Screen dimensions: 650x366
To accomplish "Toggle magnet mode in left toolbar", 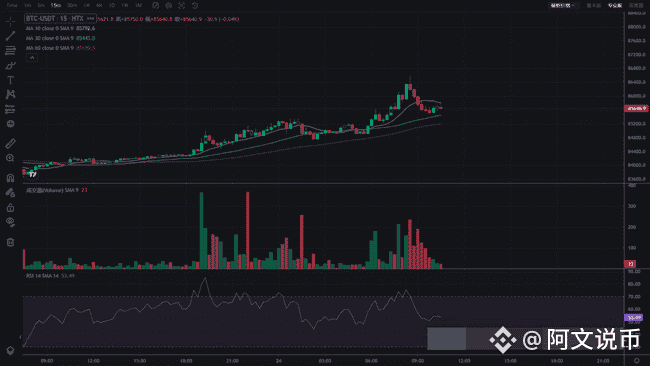I will [x=10, y=178].
